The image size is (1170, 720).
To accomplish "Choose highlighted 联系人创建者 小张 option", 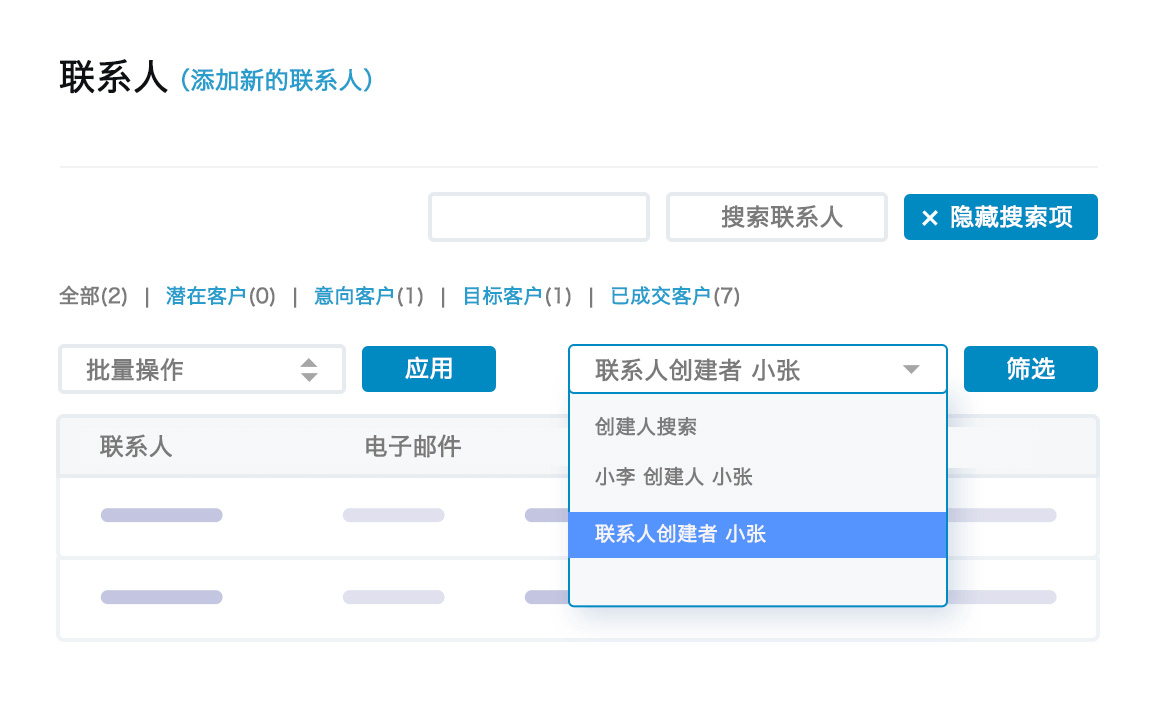I will [757, 534].
